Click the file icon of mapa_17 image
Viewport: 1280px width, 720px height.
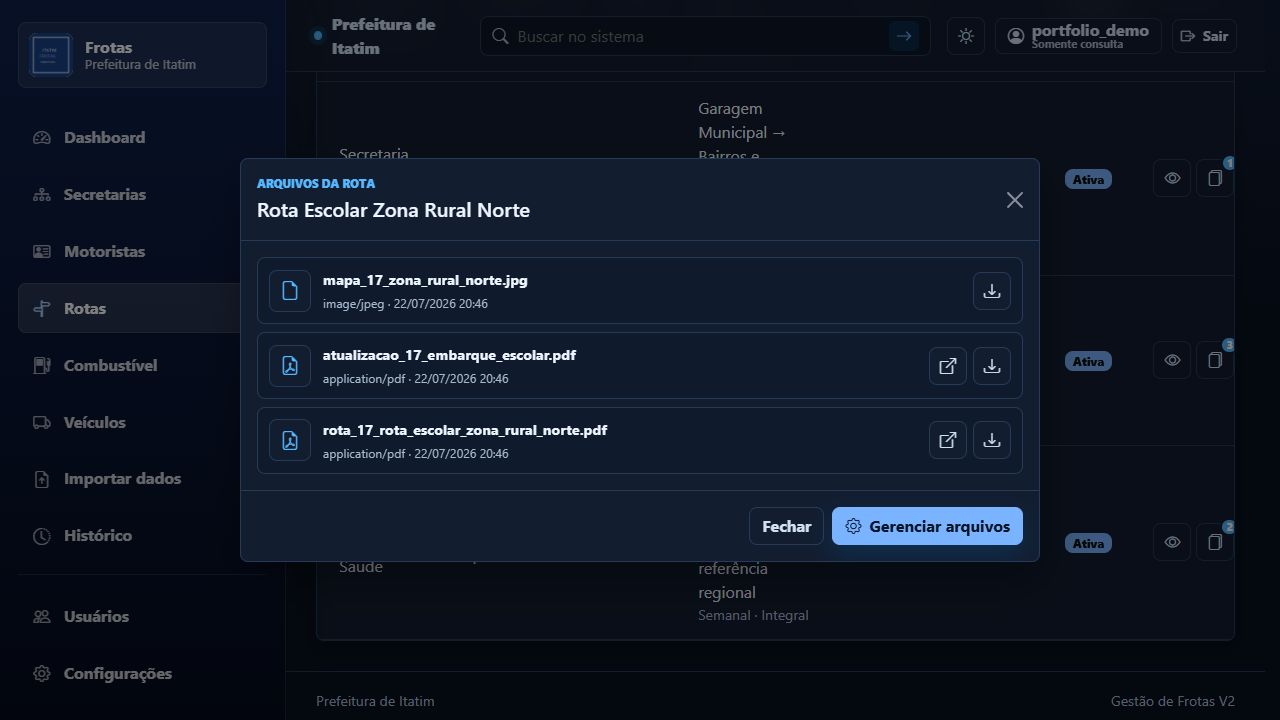pos(290,291)
